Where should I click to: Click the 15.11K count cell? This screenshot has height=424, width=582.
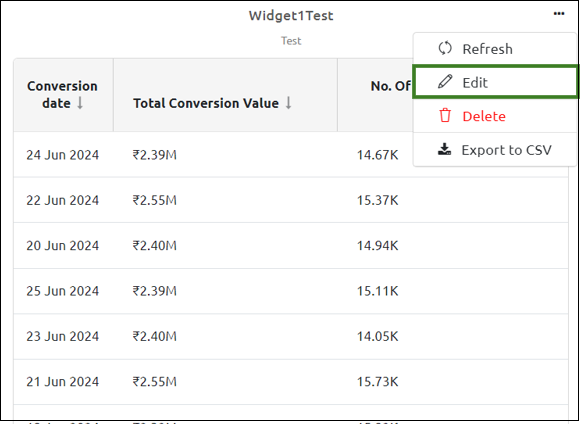(x=377, y=291)
